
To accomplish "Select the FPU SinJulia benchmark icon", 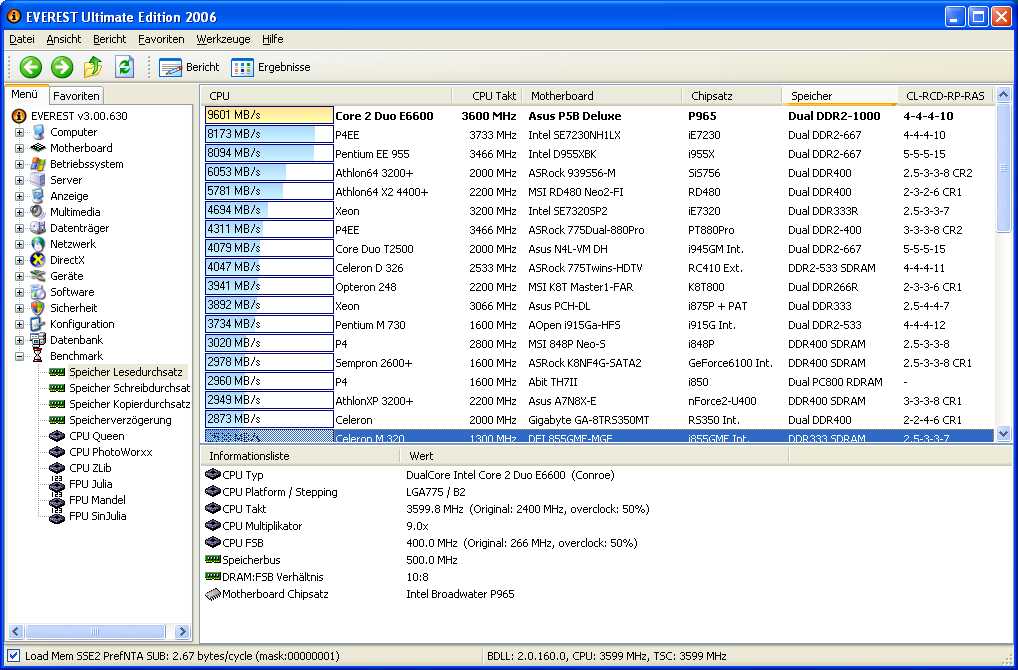I will 57,516.
